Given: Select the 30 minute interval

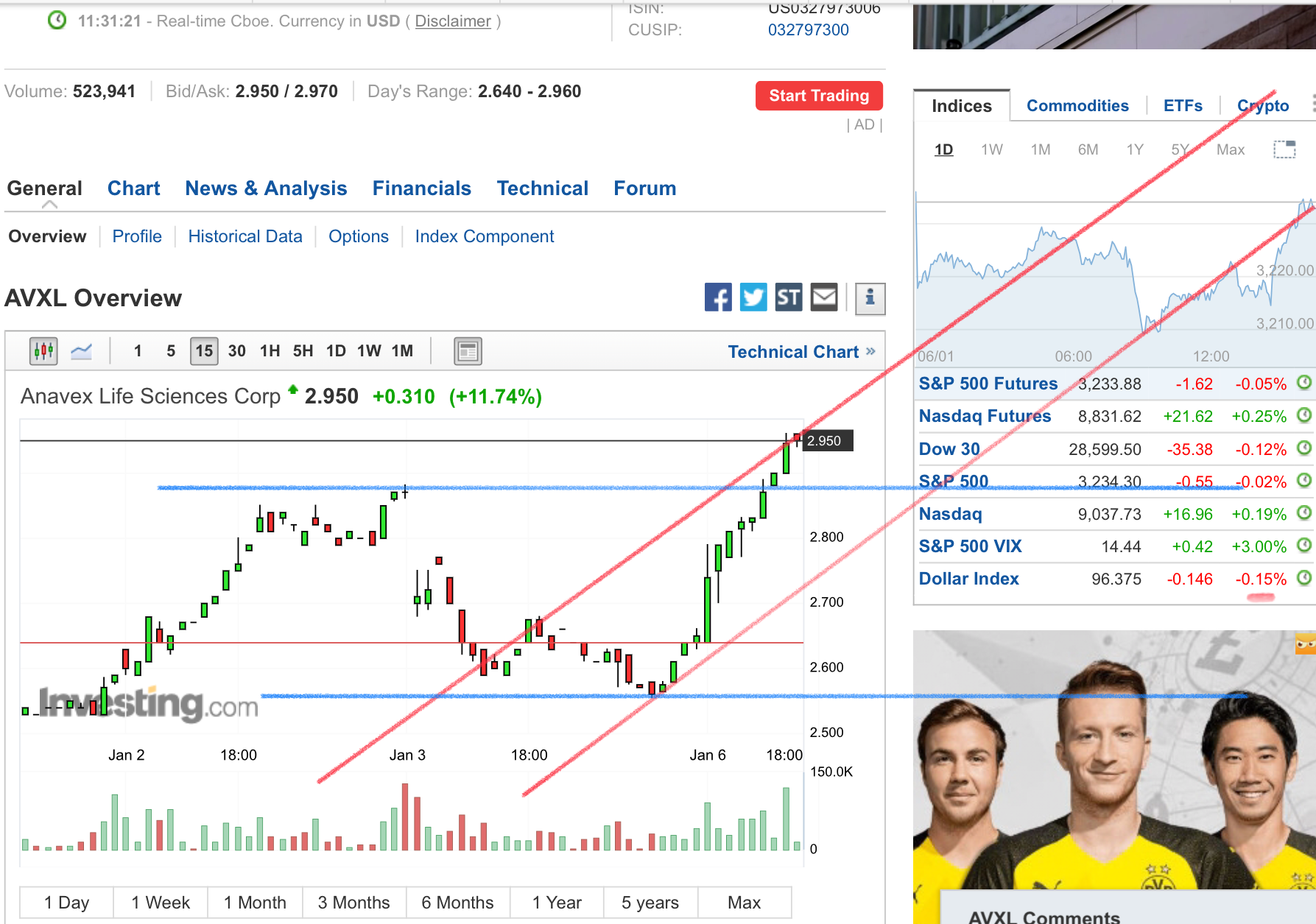Looking at the screenshot, I should pyautogui.click(x=236, y=351).
